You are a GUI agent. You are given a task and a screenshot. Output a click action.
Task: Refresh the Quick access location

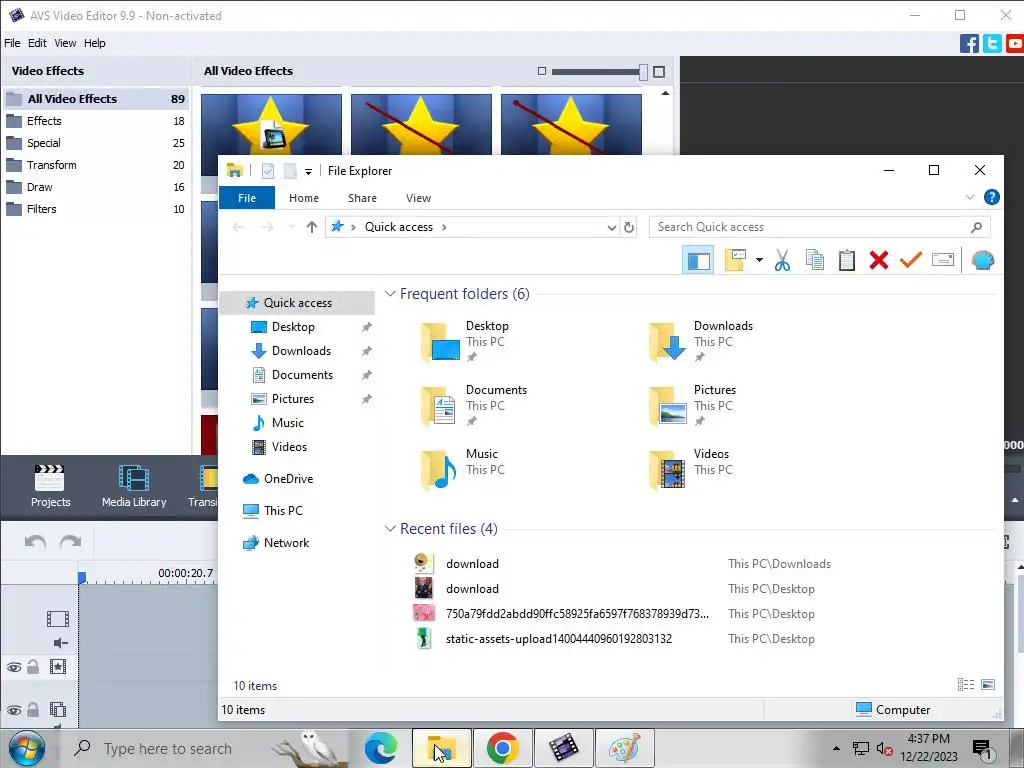click(x=628, y=227)
